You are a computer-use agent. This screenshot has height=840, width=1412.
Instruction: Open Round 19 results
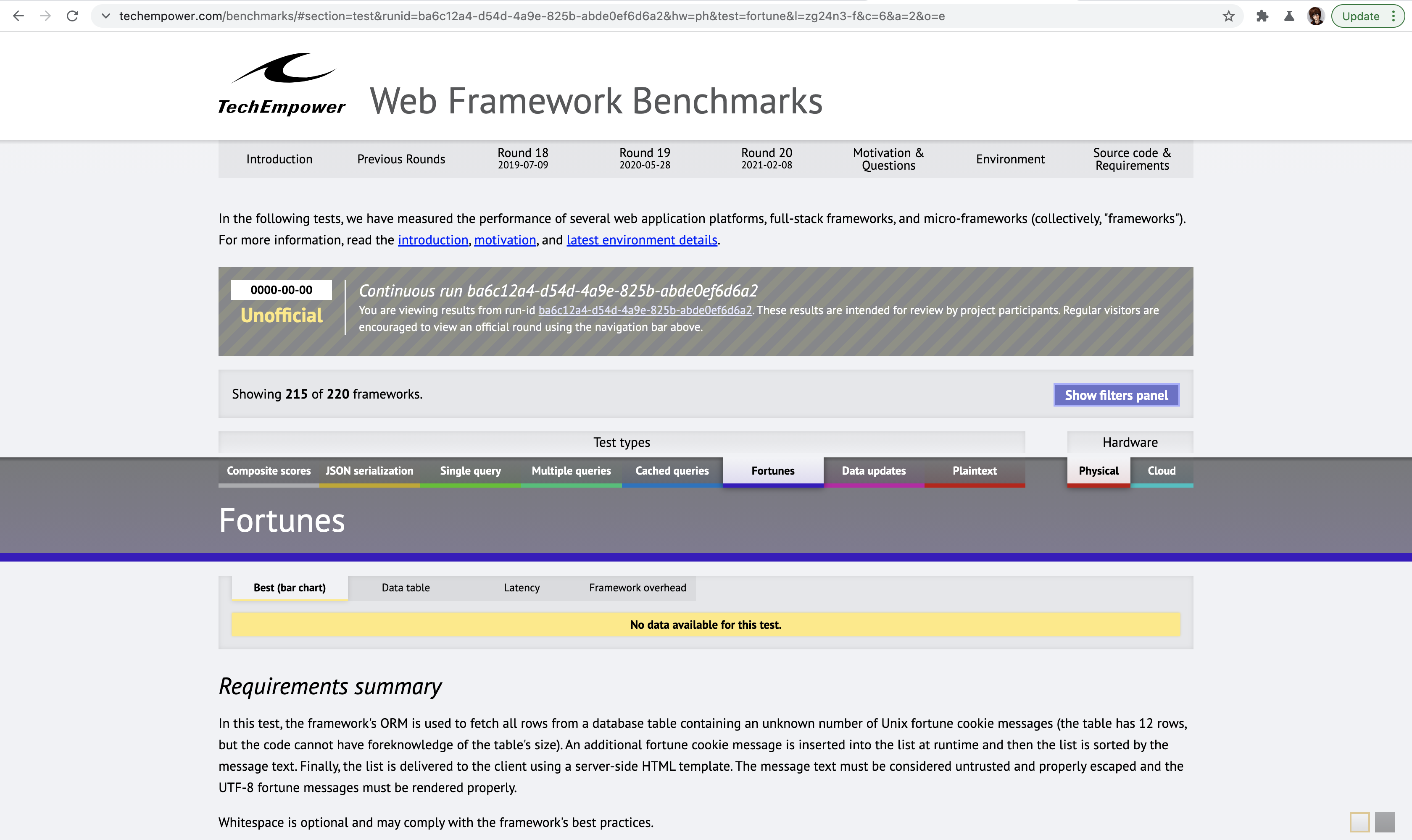tap(645, 159)
